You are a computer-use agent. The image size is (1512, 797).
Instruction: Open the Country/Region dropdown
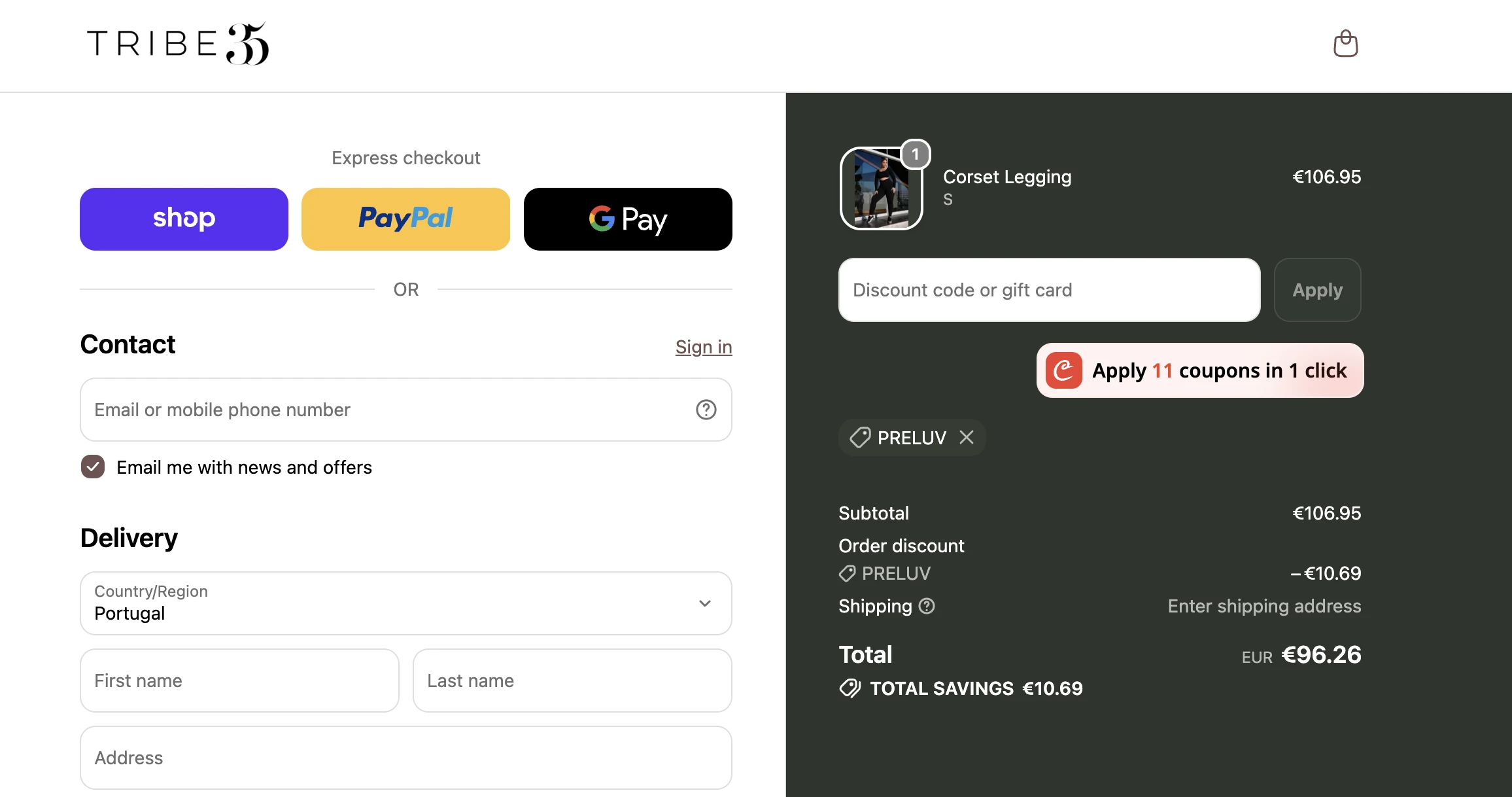[405, 603]
